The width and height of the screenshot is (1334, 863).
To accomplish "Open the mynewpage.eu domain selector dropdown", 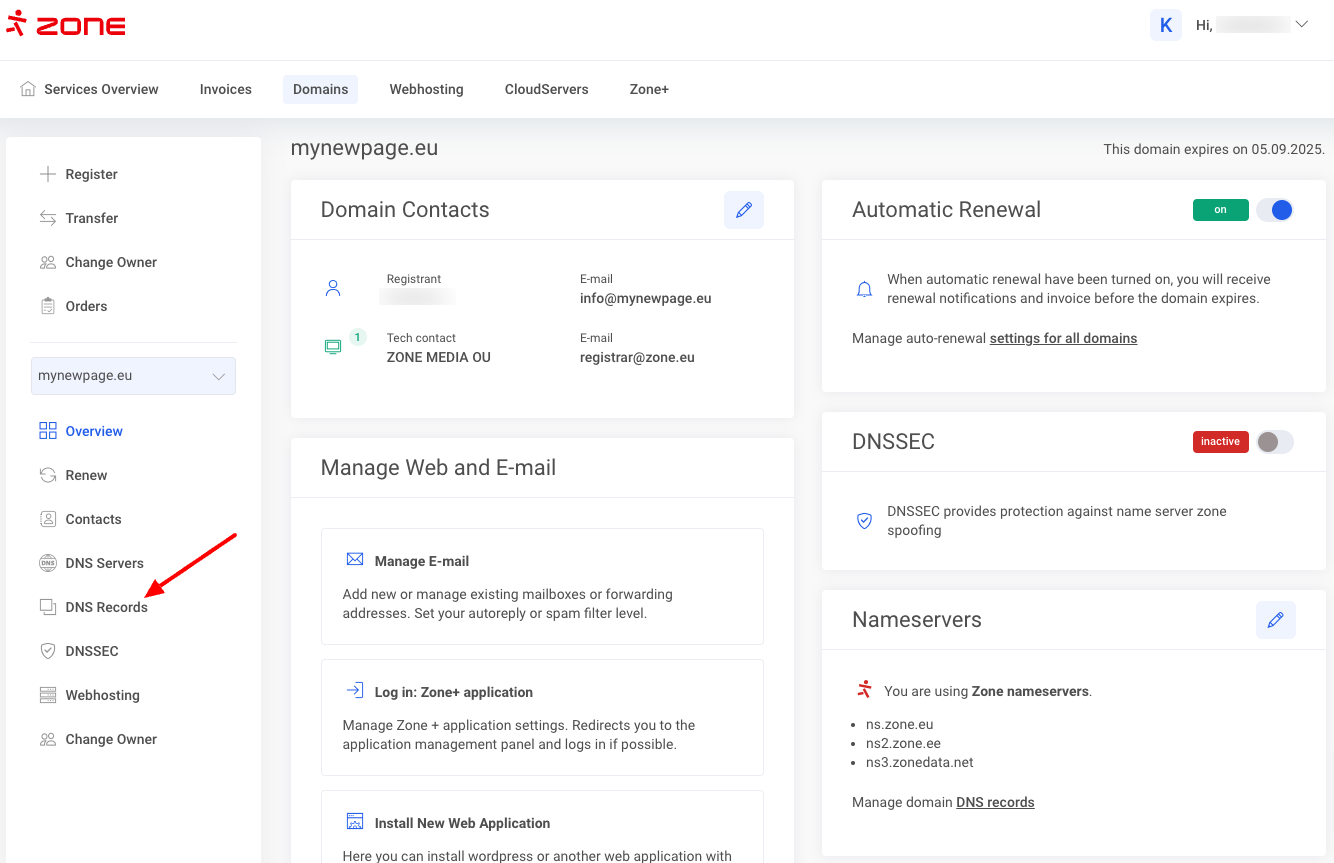I will (x=133, y=376).
